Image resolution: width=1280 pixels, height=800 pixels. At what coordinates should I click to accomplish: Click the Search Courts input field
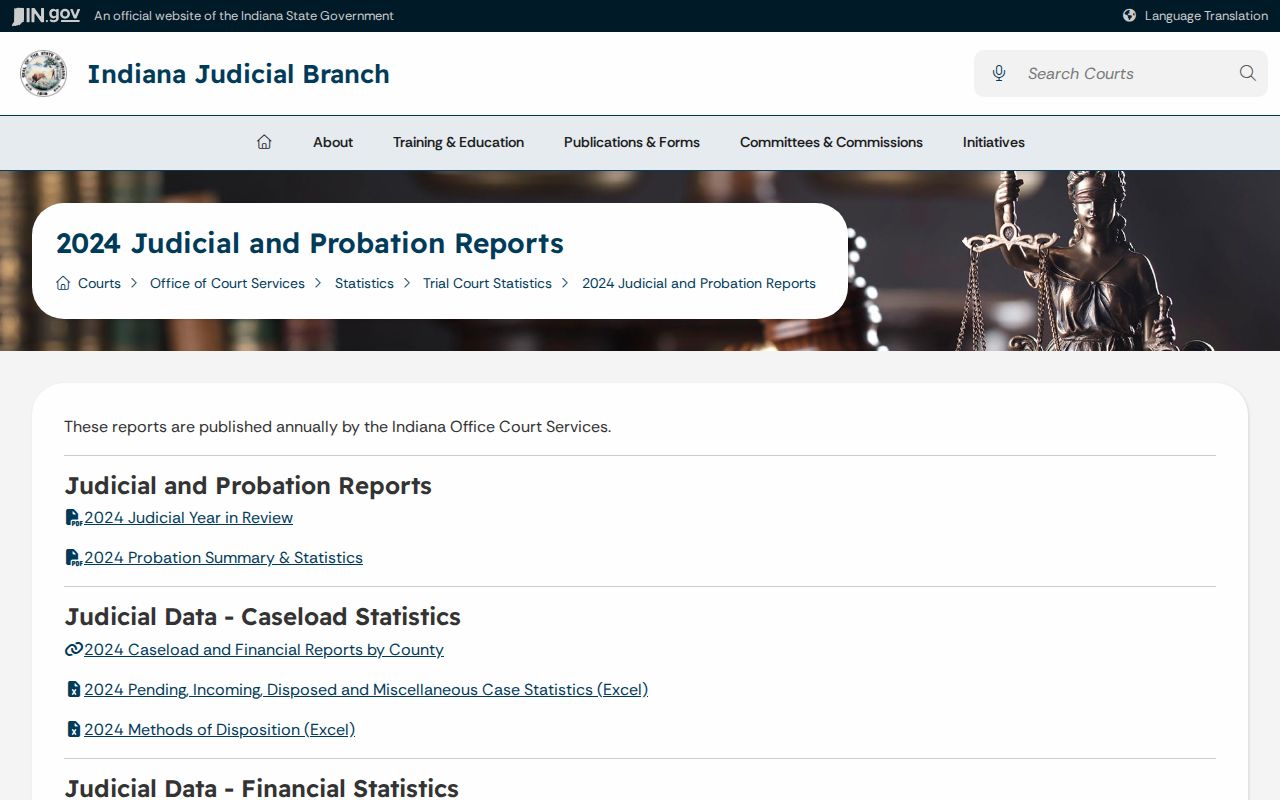(1121, 73)
